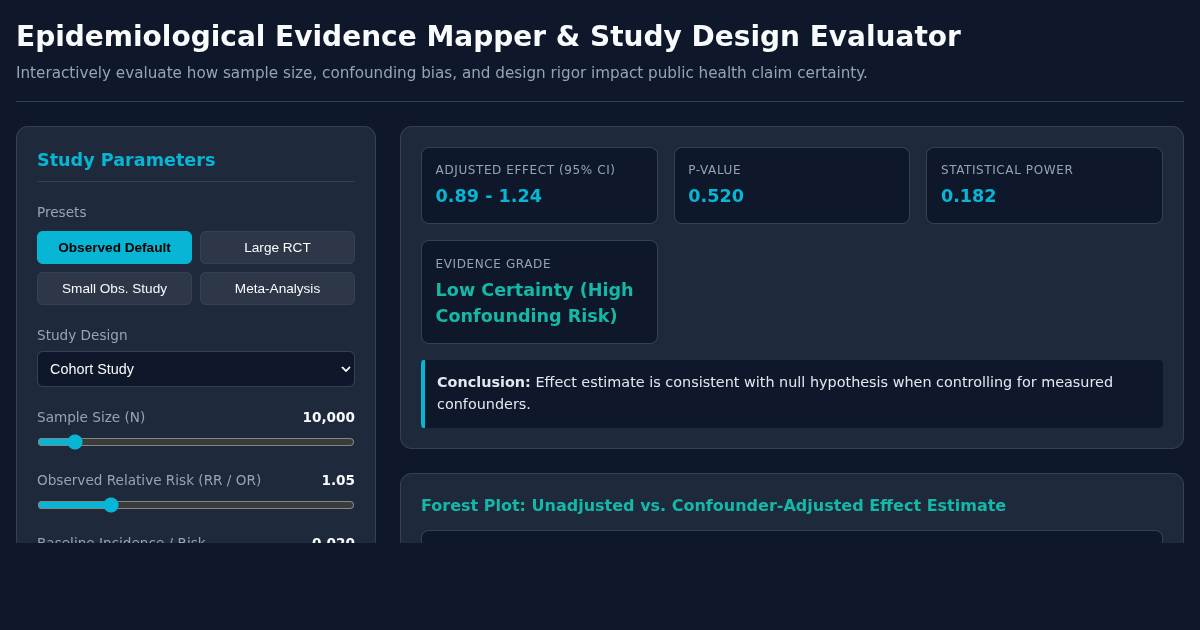Click the sample size value 10,000

[x=328, y=417]
